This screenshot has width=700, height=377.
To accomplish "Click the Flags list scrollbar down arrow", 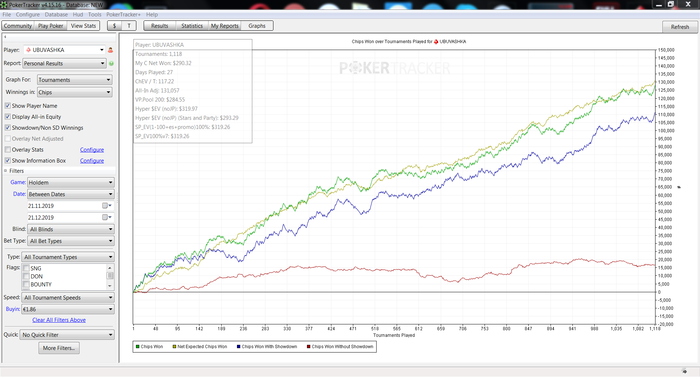I will point(110,285).
